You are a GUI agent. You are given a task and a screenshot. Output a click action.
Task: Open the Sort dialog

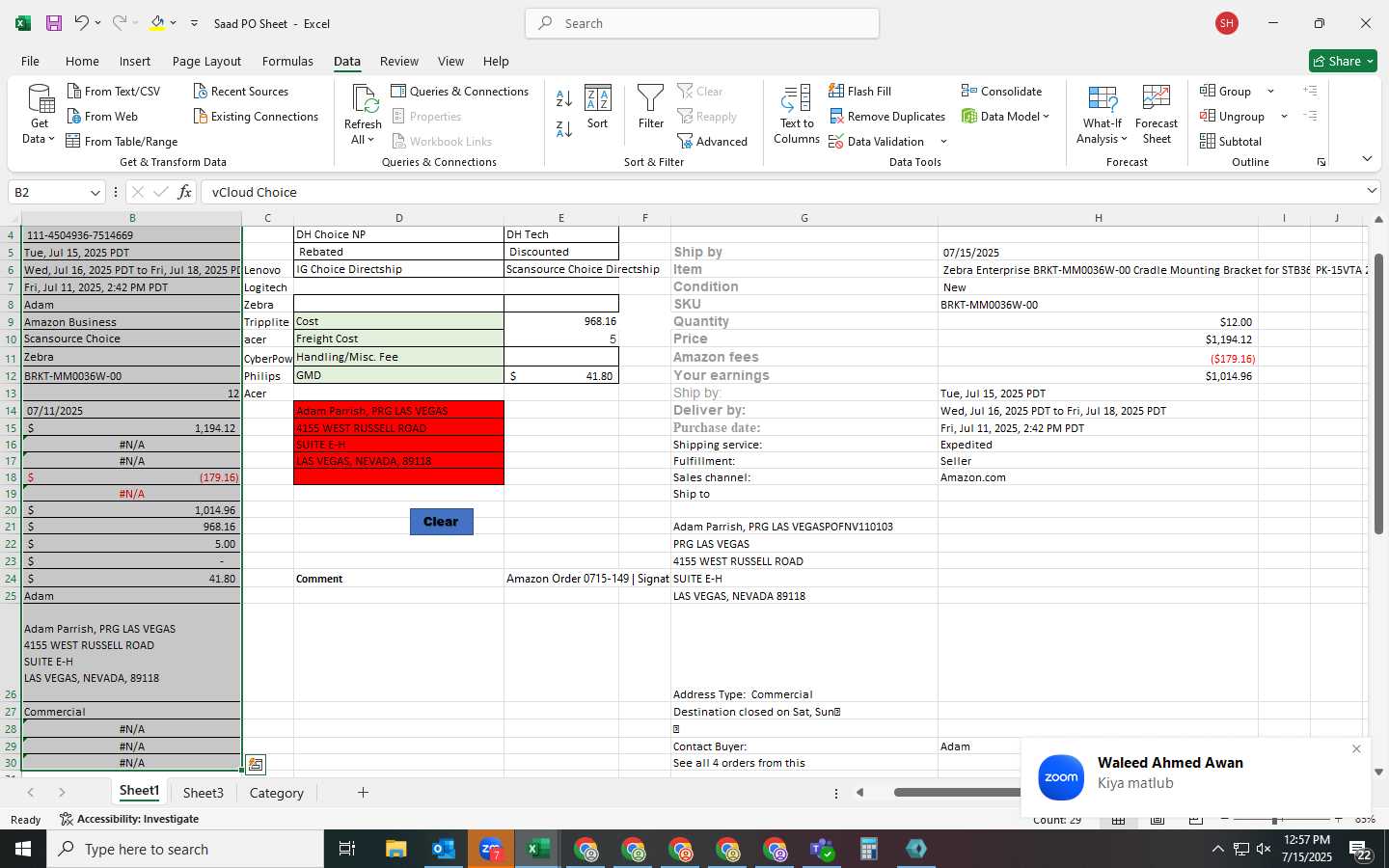point(597,106)
